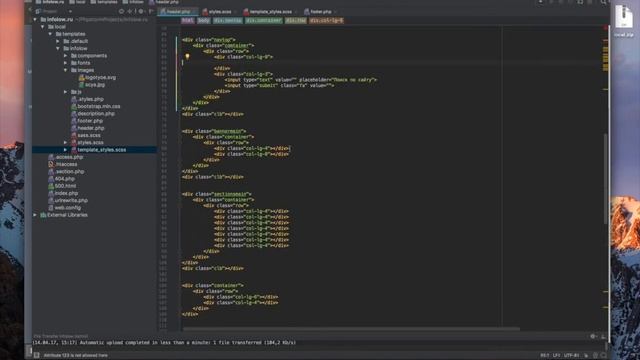Select .htaccess file in tree

click(62, 164)
